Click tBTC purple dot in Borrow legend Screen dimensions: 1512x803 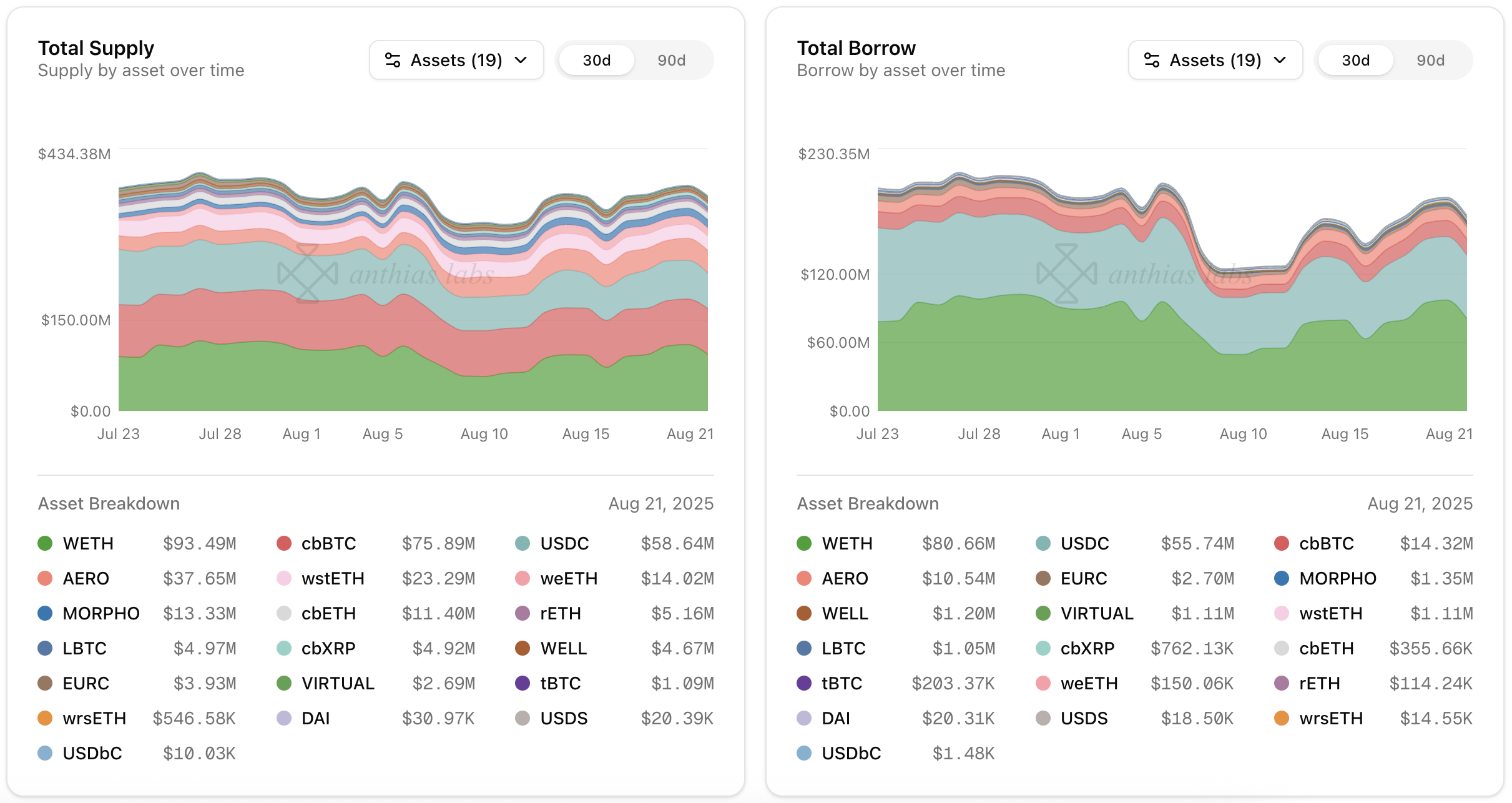(x=804, y=683)
